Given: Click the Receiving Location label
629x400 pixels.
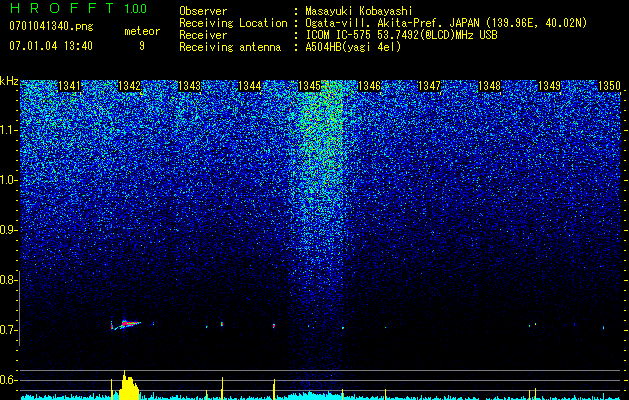Looking at the screenshot, I should 233,23.
